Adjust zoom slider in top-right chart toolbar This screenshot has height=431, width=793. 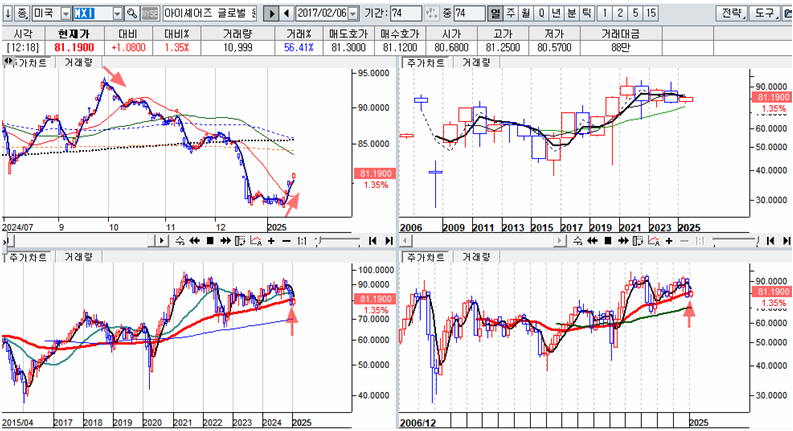pos(734,241)
